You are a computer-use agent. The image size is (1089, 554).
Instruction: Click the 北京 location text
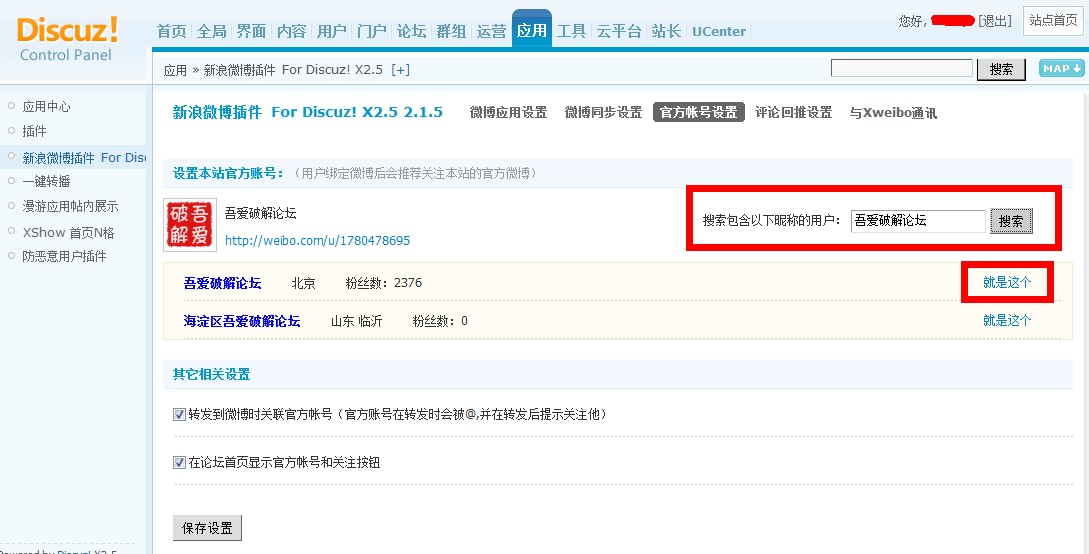coord(304,283)
